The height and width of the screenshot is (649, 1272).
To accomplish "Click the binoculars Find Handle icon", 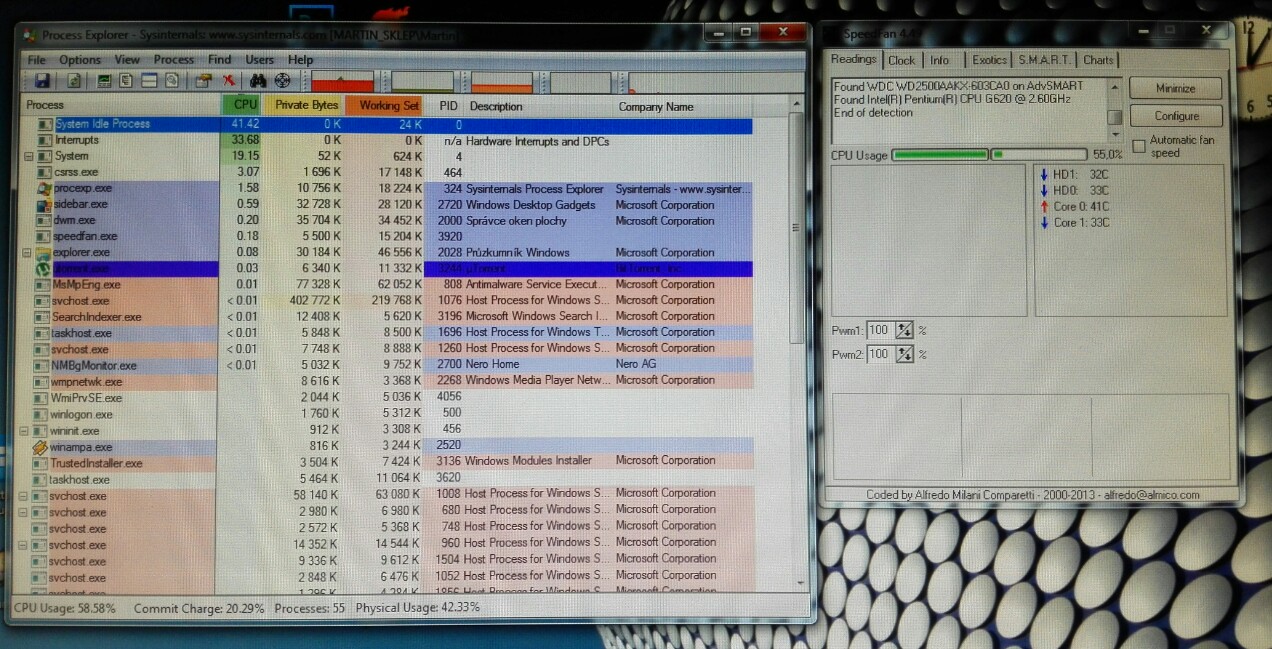I will 258,80.
